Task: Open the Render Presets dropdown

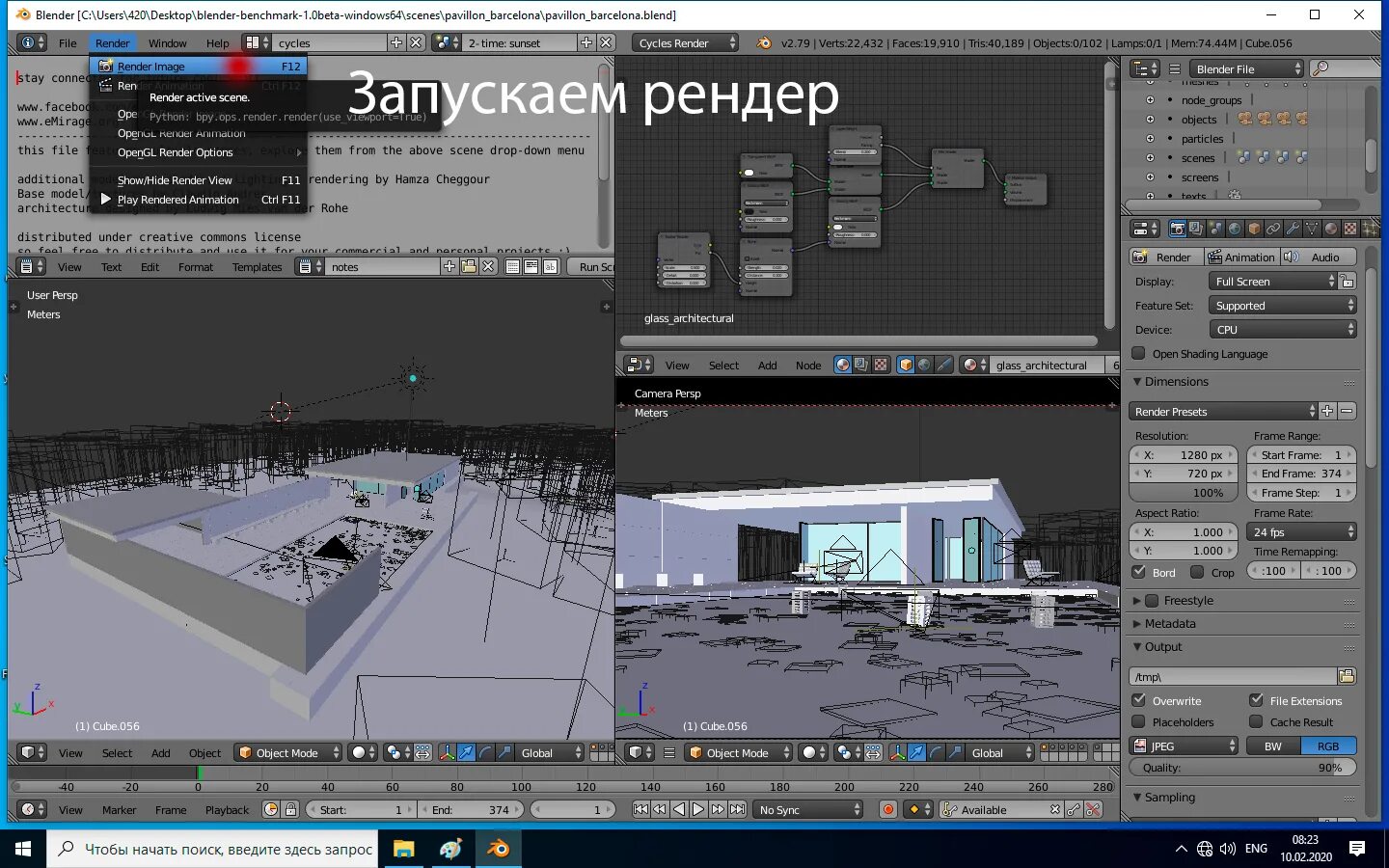Action: [x=1223, y=411]
